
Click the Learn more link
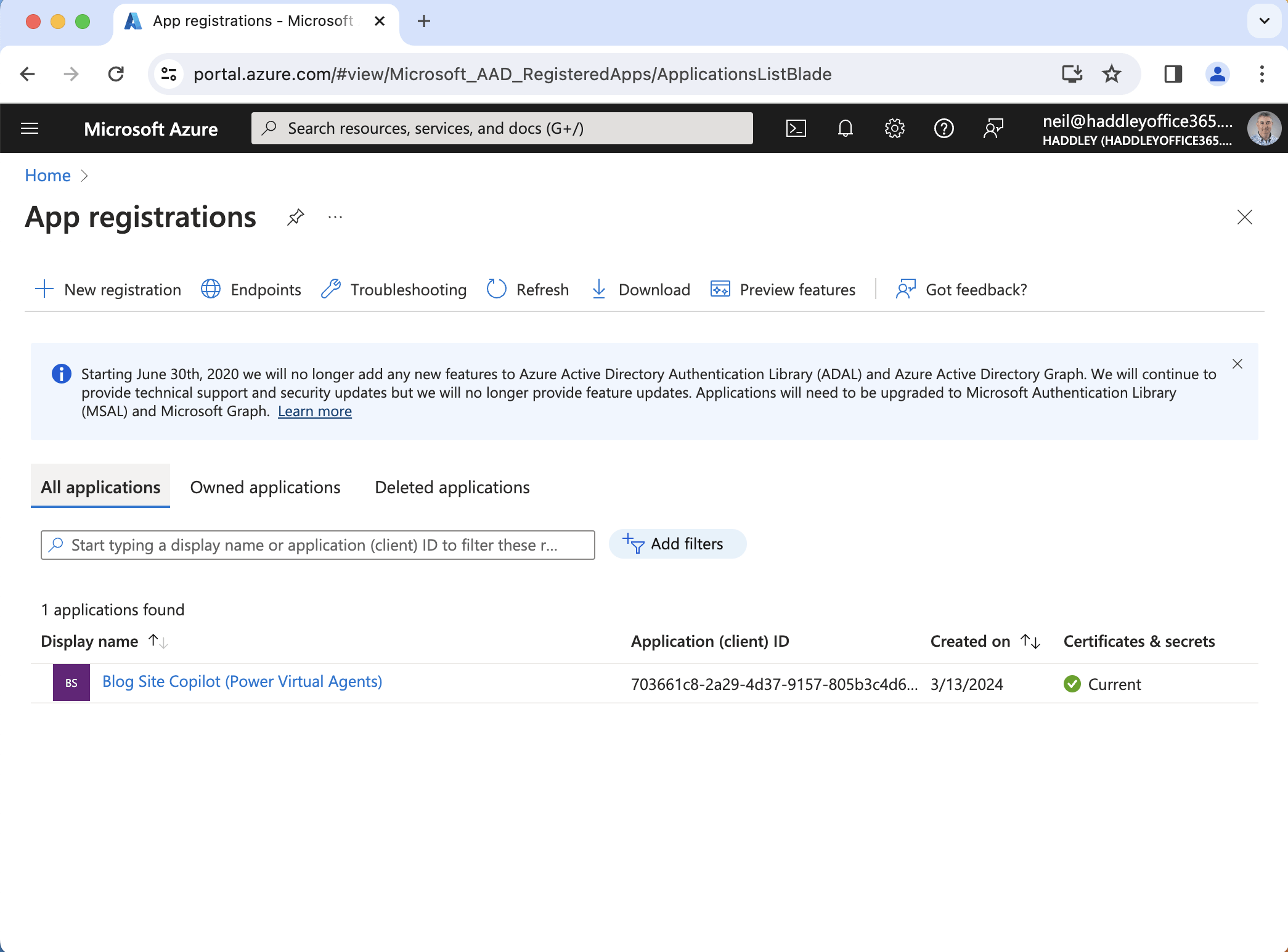coord(314,411)
